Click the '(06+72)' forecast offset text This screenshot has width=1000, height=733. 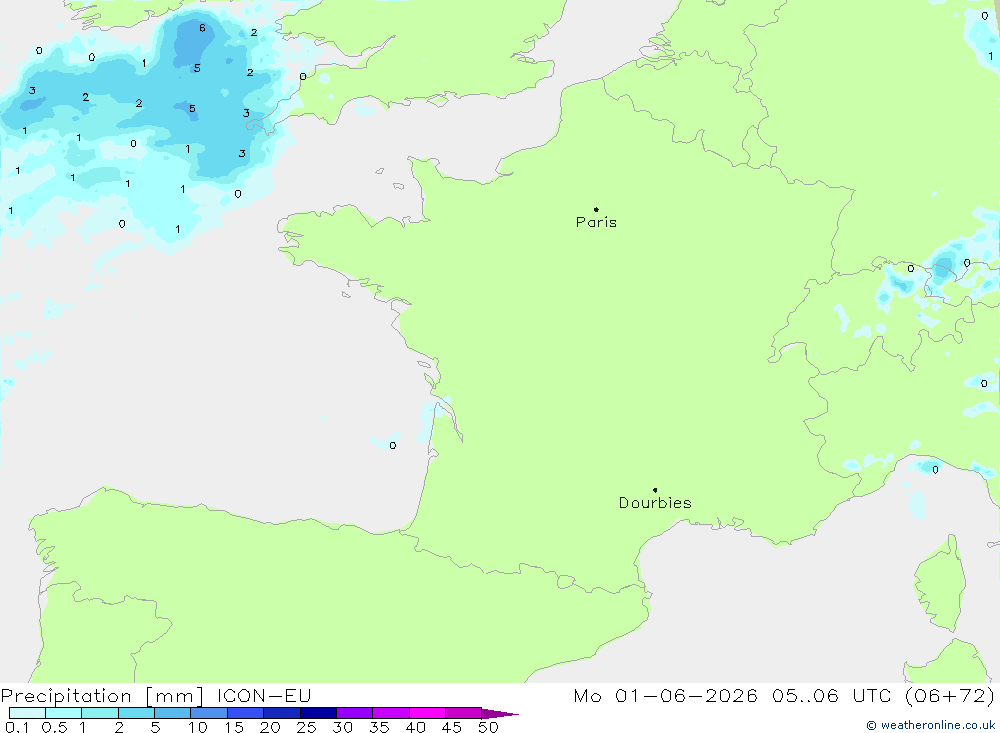coord(950,695)
